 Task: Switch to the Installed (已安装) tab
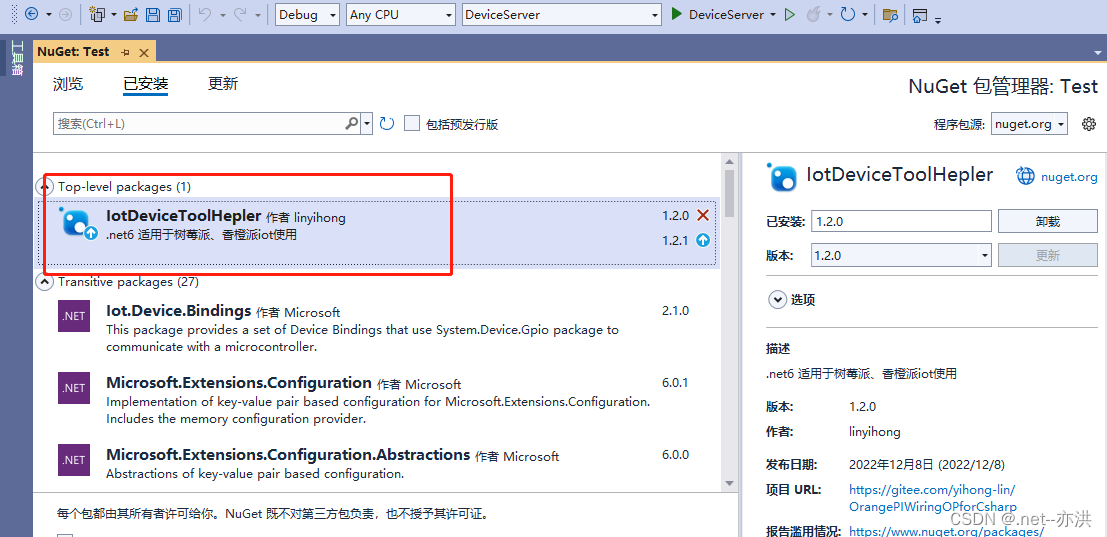coord(145,84)
